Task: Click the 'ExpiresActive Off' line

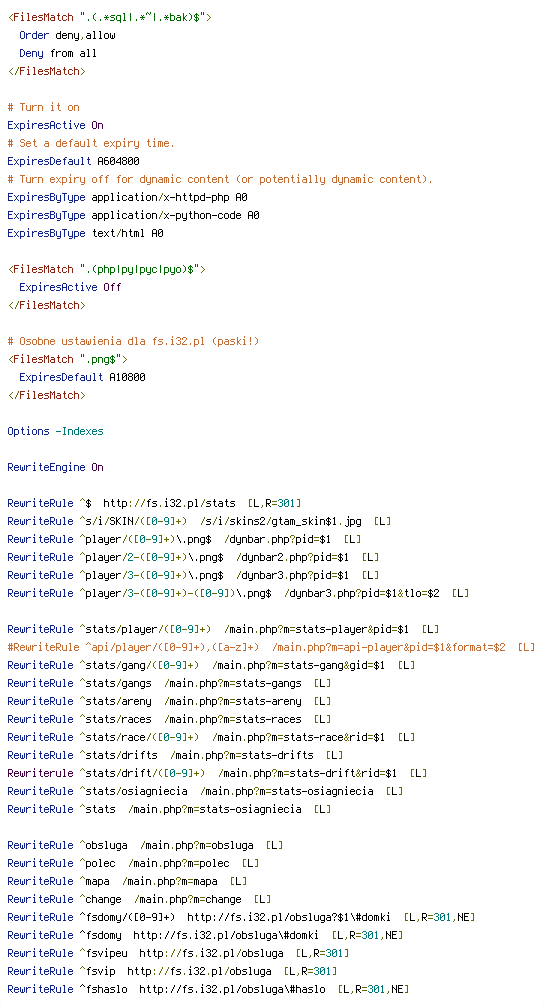Action: (x=71, y=287)
